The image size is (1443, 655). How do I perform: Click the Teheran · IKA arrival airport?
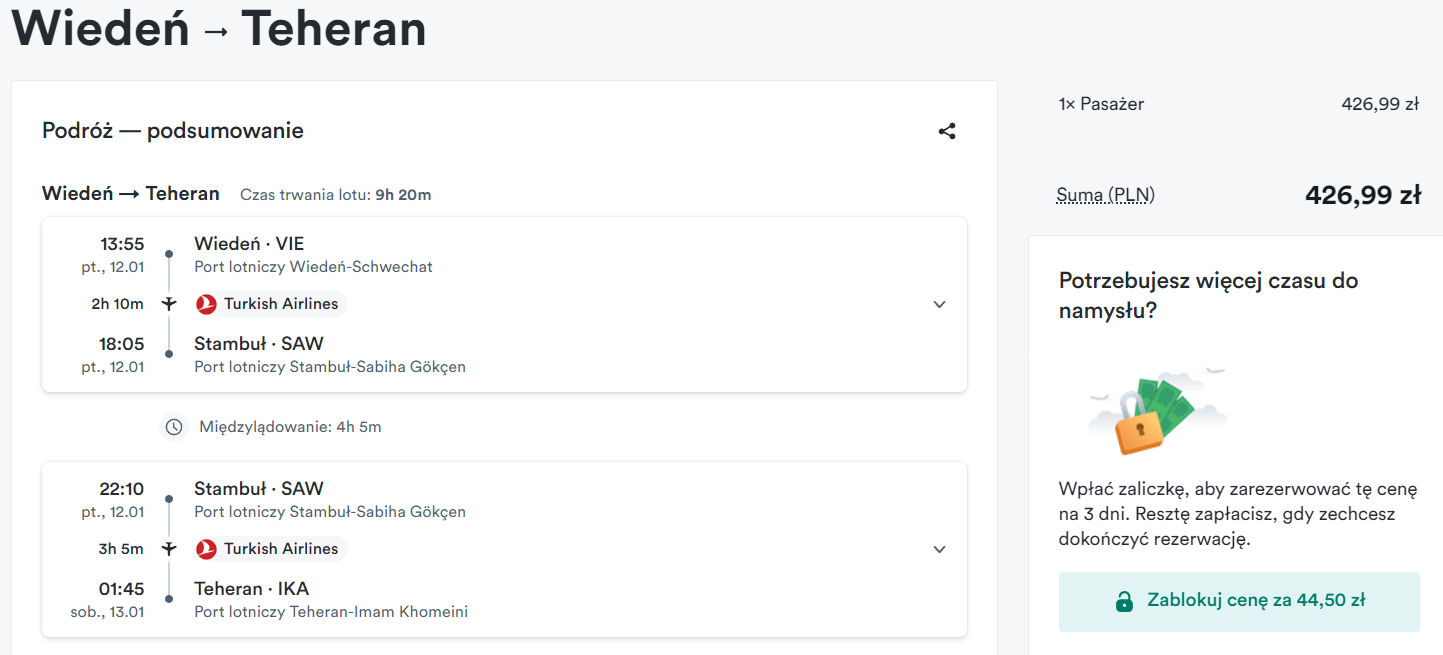(x=251, y=589)
